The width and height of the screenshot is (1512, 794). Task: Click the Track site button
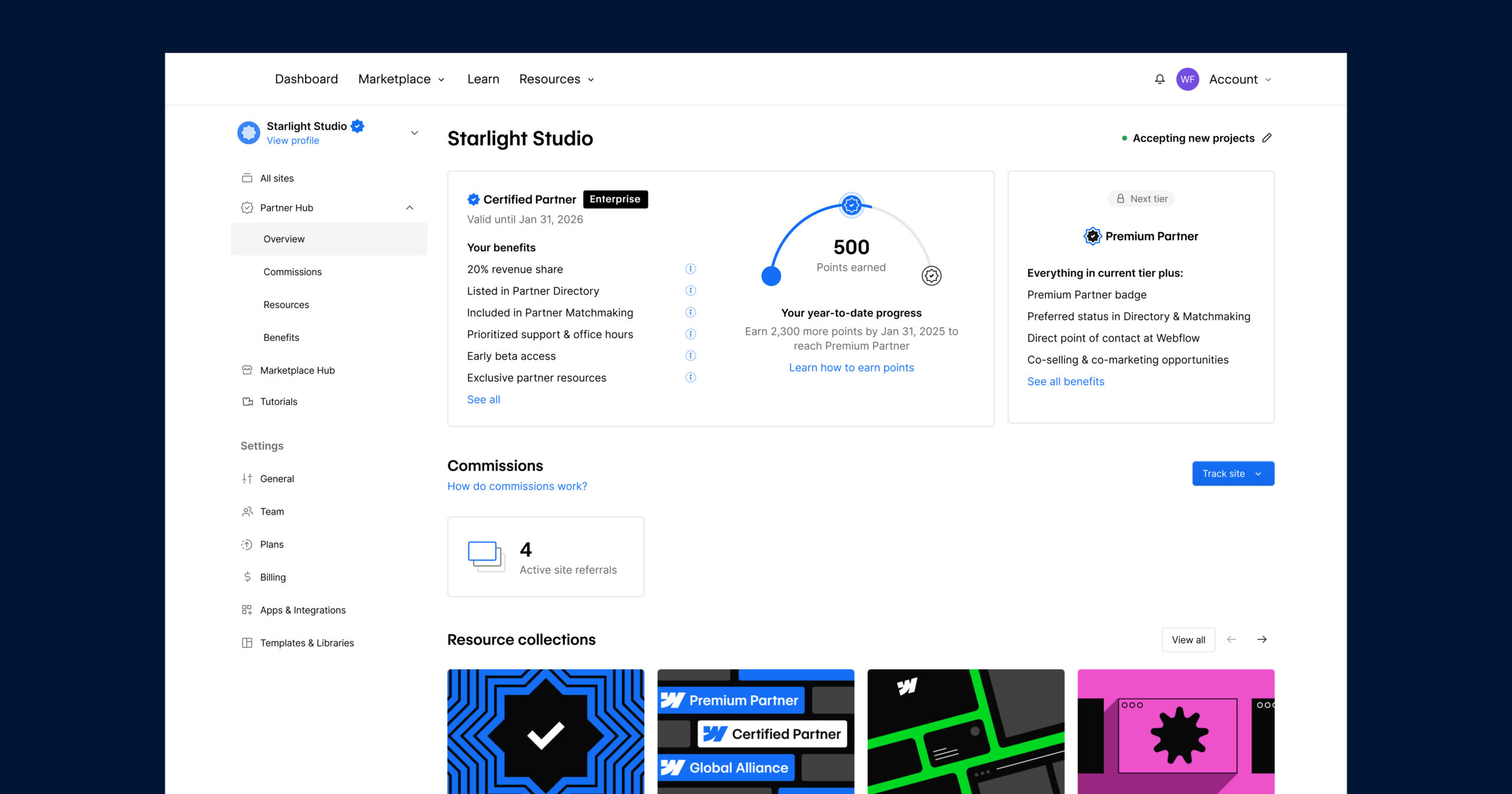point(1233,473)
